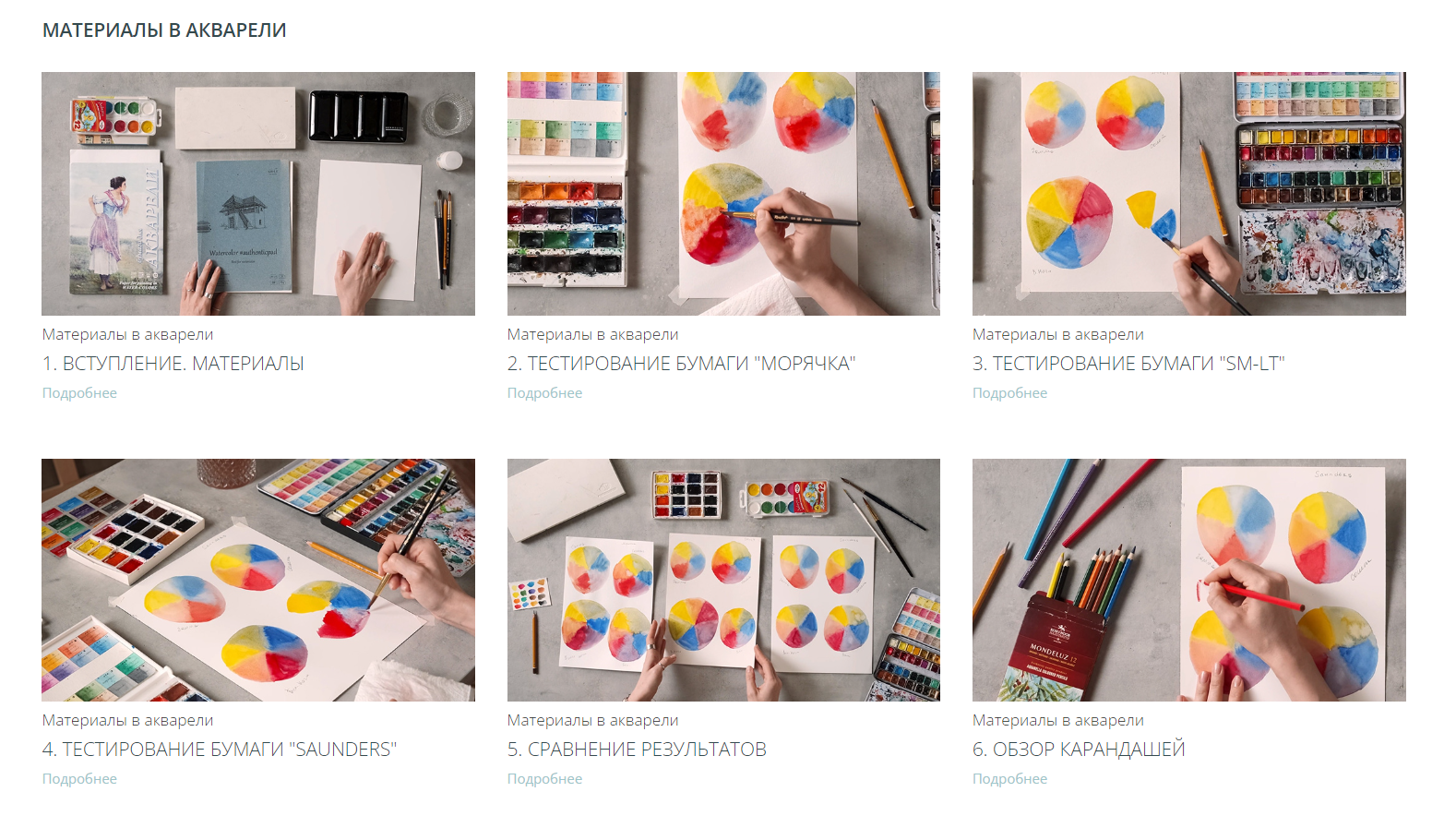Screen dimensions: 1456x816
Task: Click title "2. ТЕСТИРОВАНИЕ БУМАГИ МОРЯЧКА"
Action: tap(682, 364)
